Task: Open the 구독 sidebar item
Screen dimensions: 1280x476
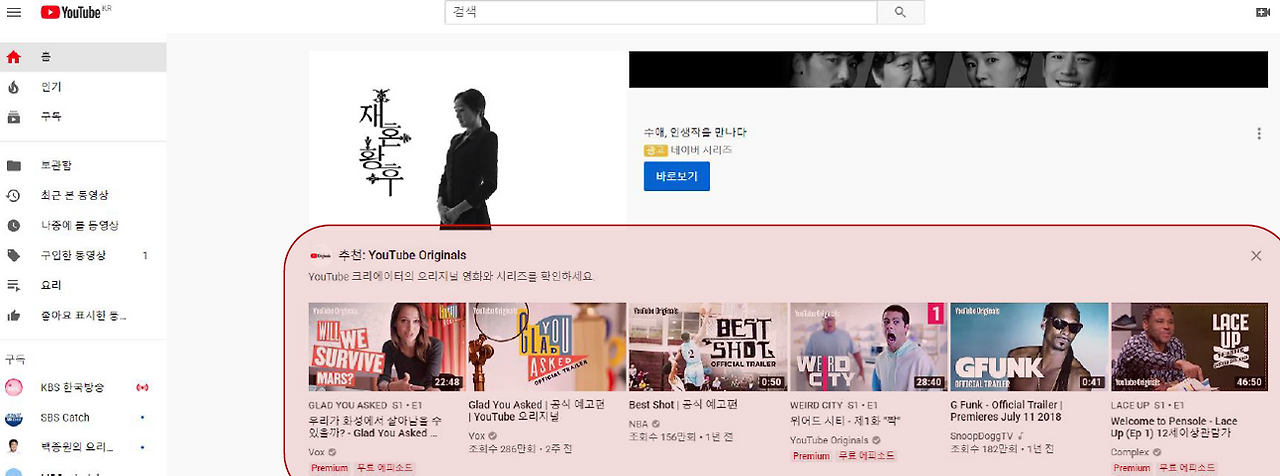Action: point(83,116)
